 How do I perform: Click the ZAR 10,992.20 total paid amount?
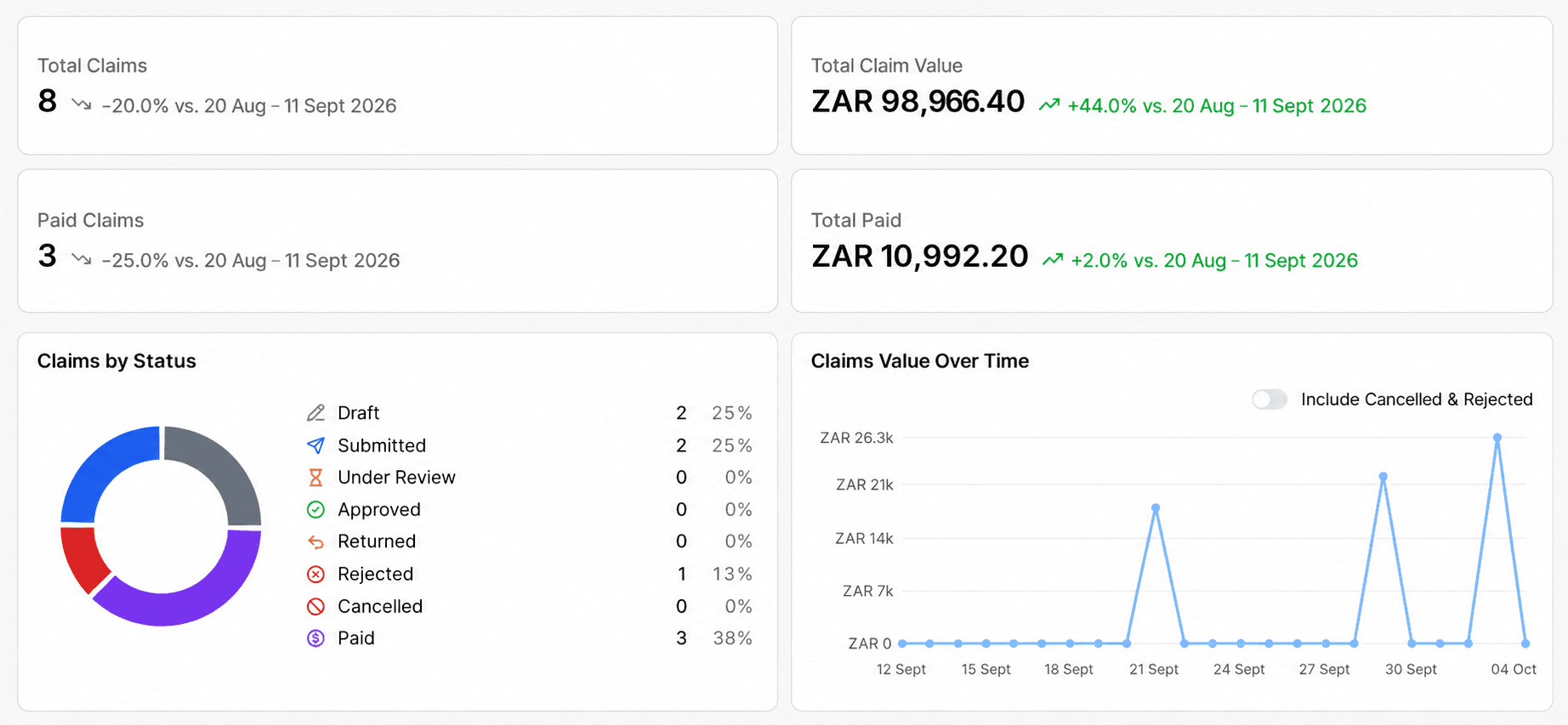pyautogui.click(x=919, y=257)
